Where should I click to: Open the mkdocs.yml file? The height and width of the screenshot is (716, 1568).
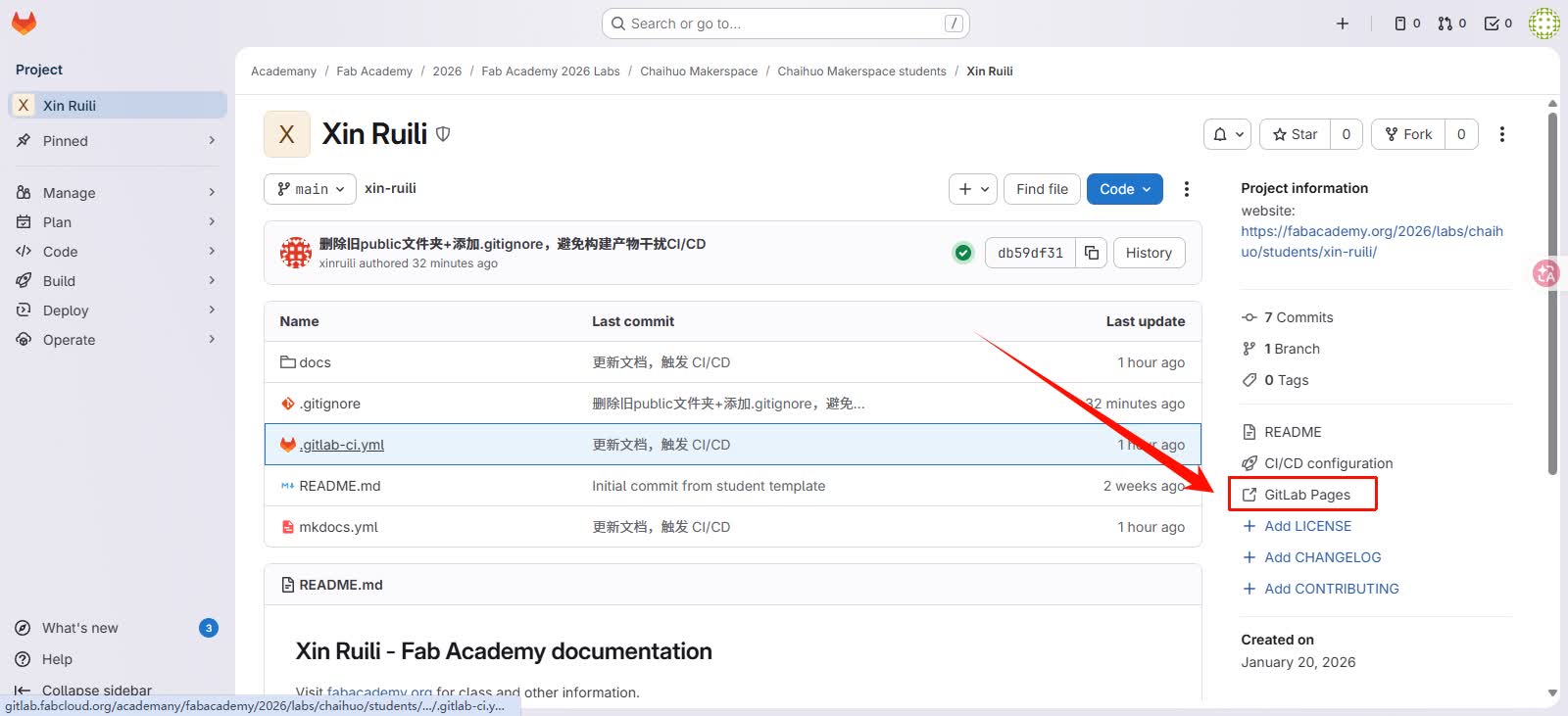338,527
